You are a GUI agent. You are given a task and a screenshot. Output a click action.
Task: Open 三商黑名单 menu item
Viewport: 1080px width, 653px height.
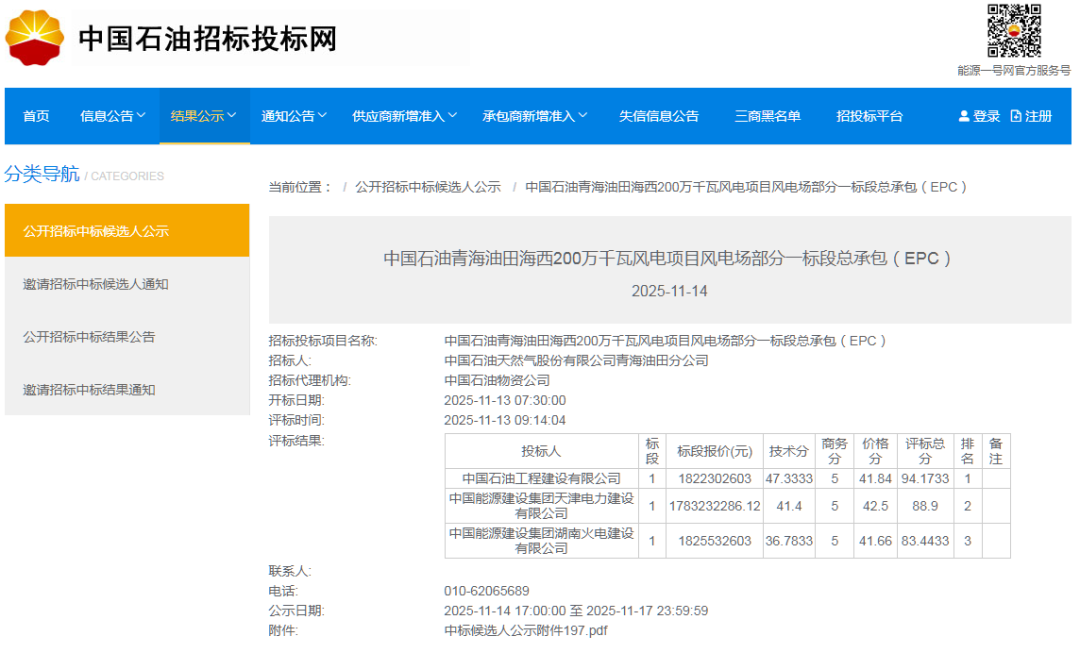tap(767, 116)
